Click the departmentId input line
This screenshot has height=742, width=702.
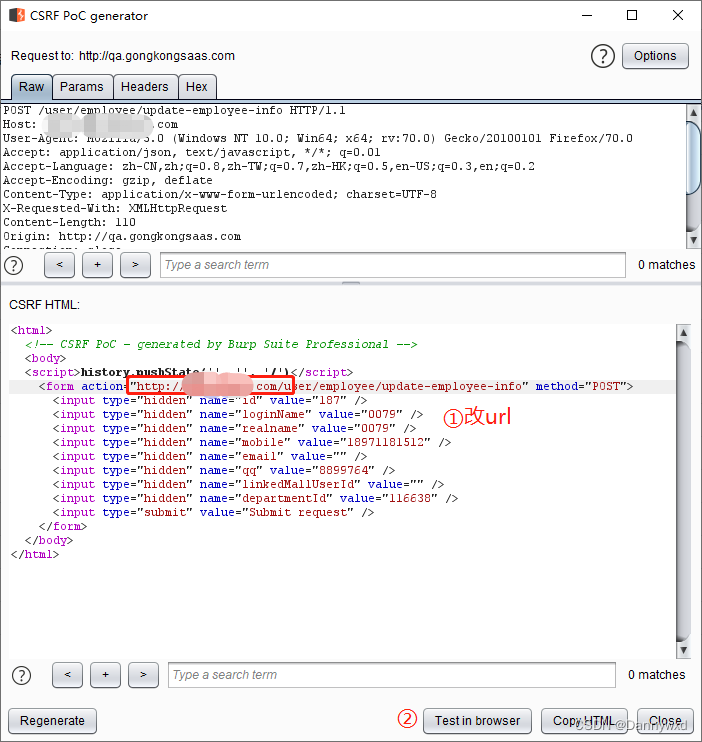coord(256,498)
